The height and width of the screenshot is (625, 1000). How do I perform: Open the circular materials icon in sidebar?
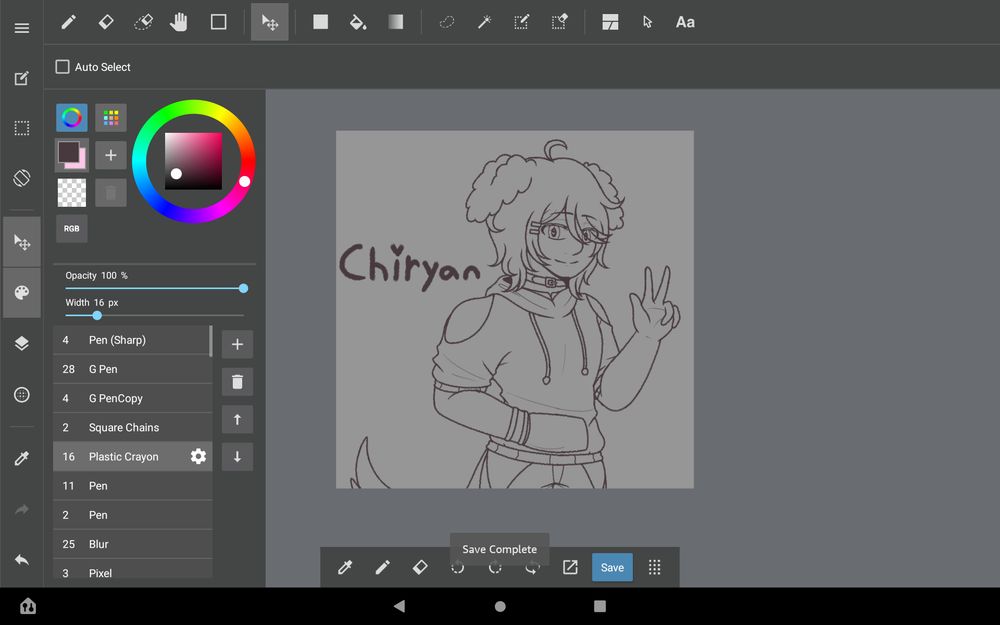22,395
